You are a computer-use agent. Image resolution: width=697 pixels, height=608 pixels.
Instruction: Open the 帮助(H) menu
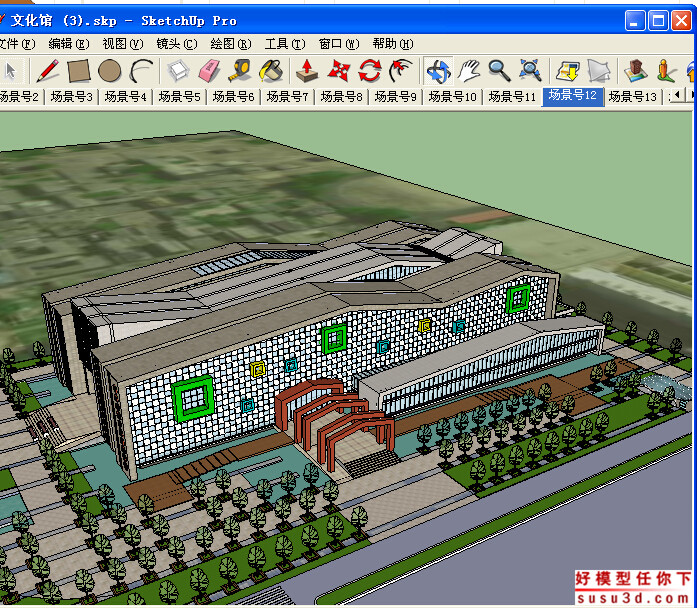click(393, 44)
